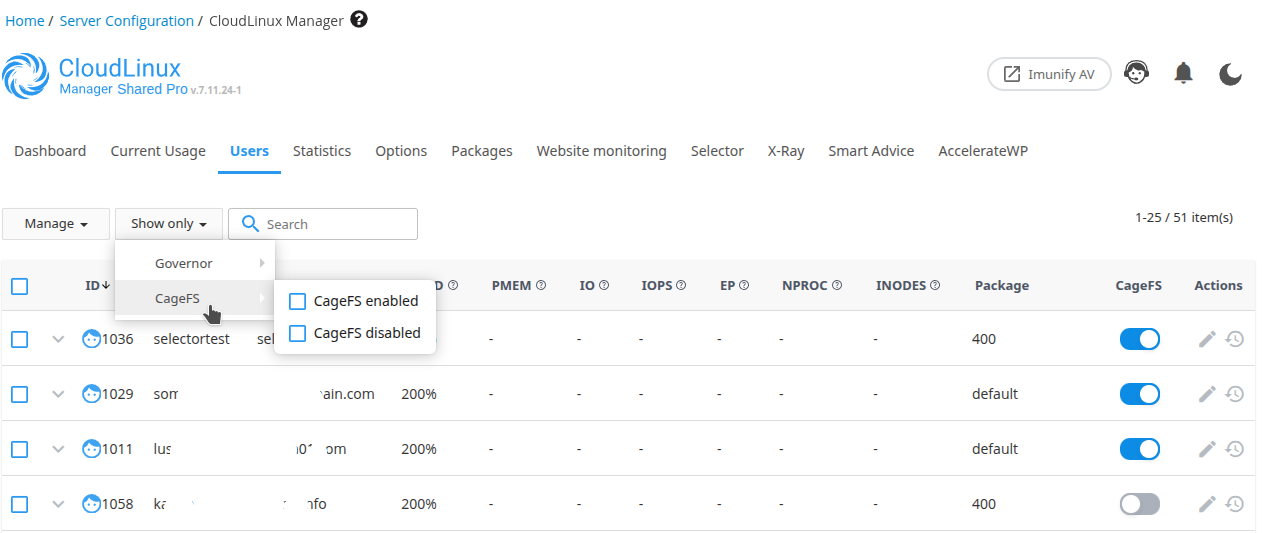1263x533 pixels.
Task: Click the IOPS help tooltip icon
Action: [681, 285]
